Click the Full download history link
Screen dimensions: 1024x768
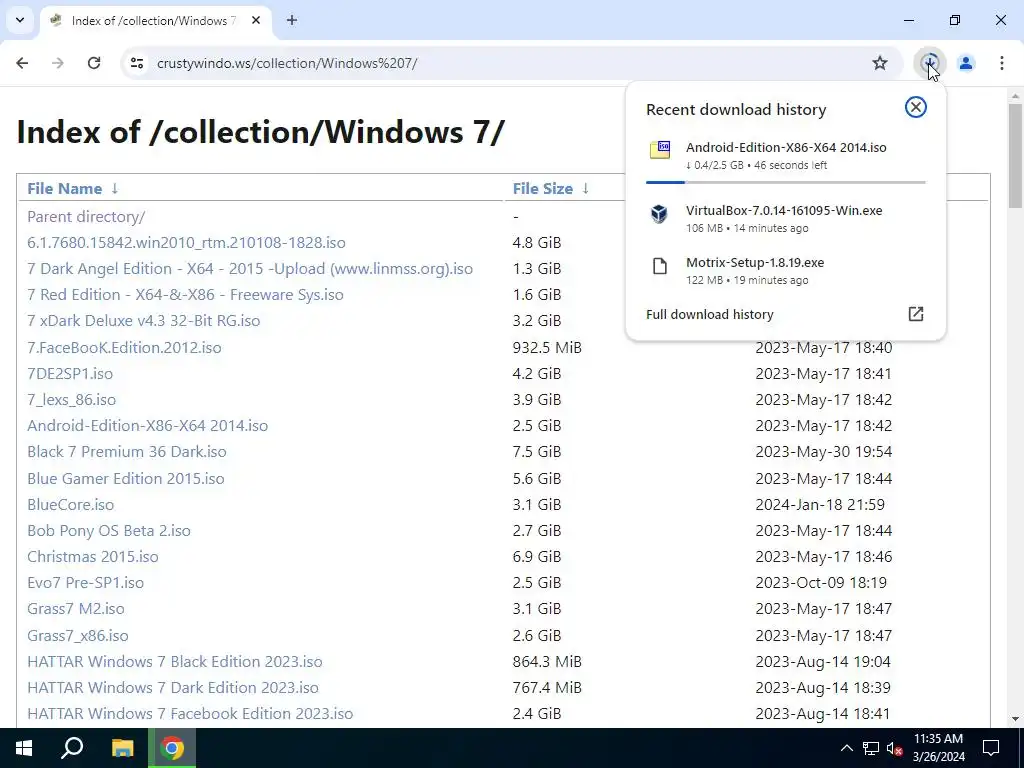[x=710, y=315]
